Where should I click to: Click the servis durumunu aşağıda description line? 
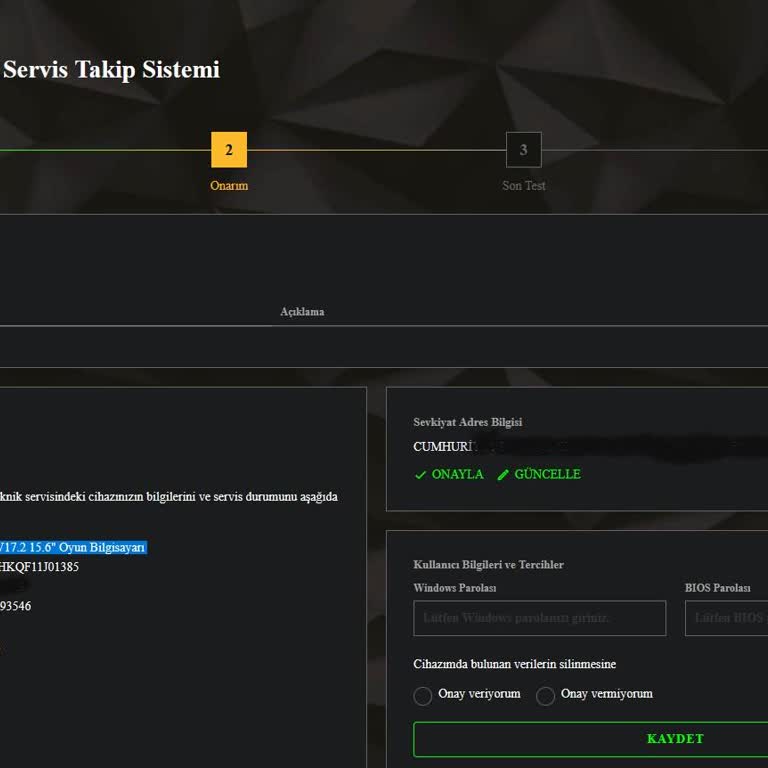pyautogui.click(x=168, y=497)
